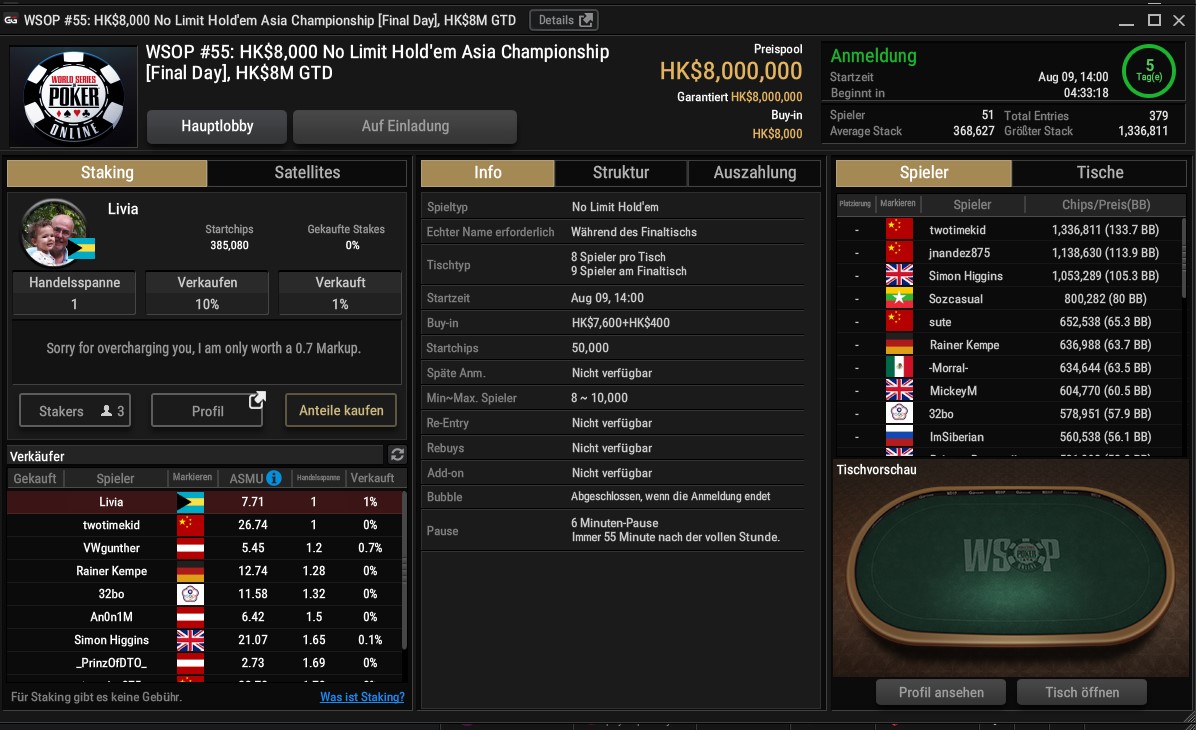Screen dimensions: 1196x730
Task: Switch to the Satellites tab
Action: coord(307,172)
